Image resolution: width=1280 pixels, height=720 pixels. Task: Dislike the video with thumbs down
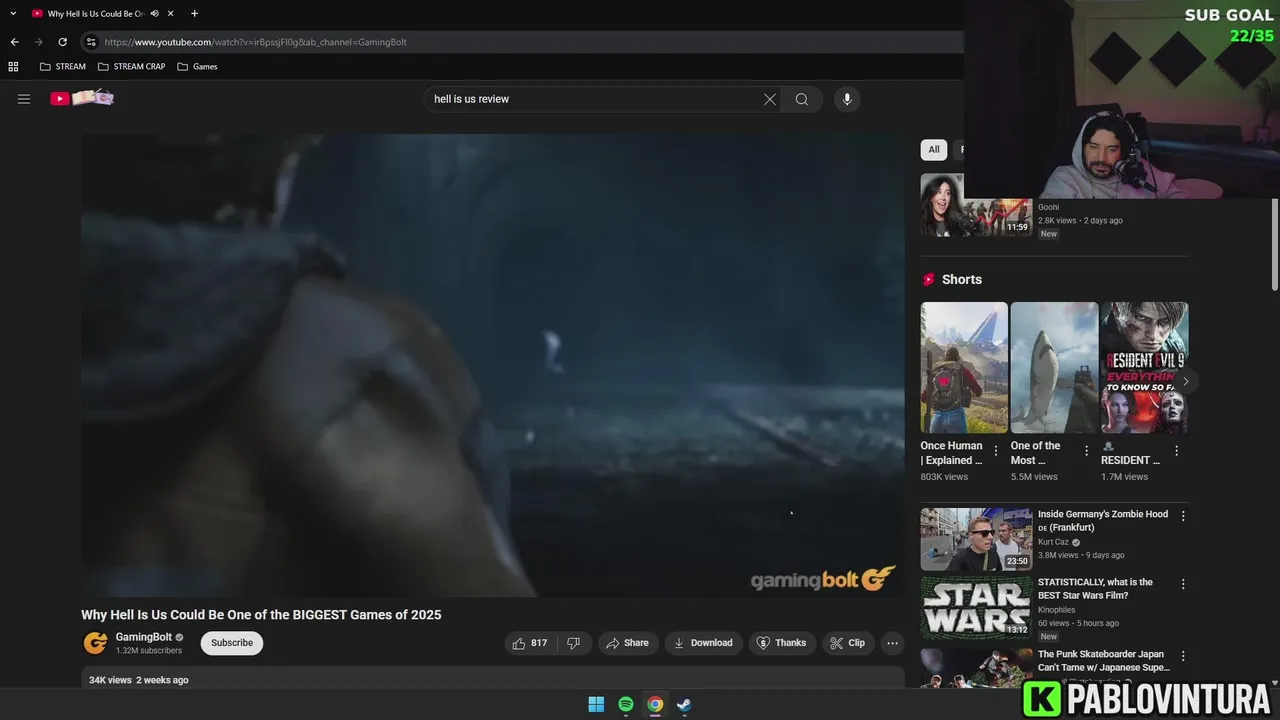(574, 643)
